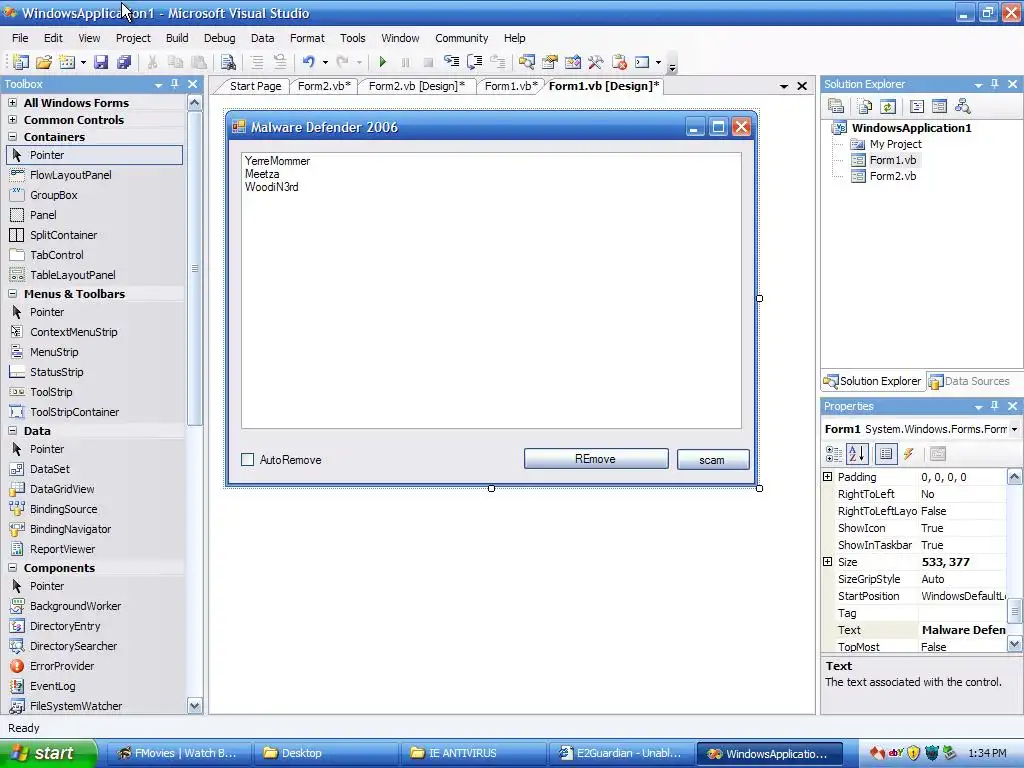Image resolution: width=1024 pixels, height=768 pixels.
Task: Toggle Auto Hide pin on Solution Explorer
Action: [x=995, y=84]
